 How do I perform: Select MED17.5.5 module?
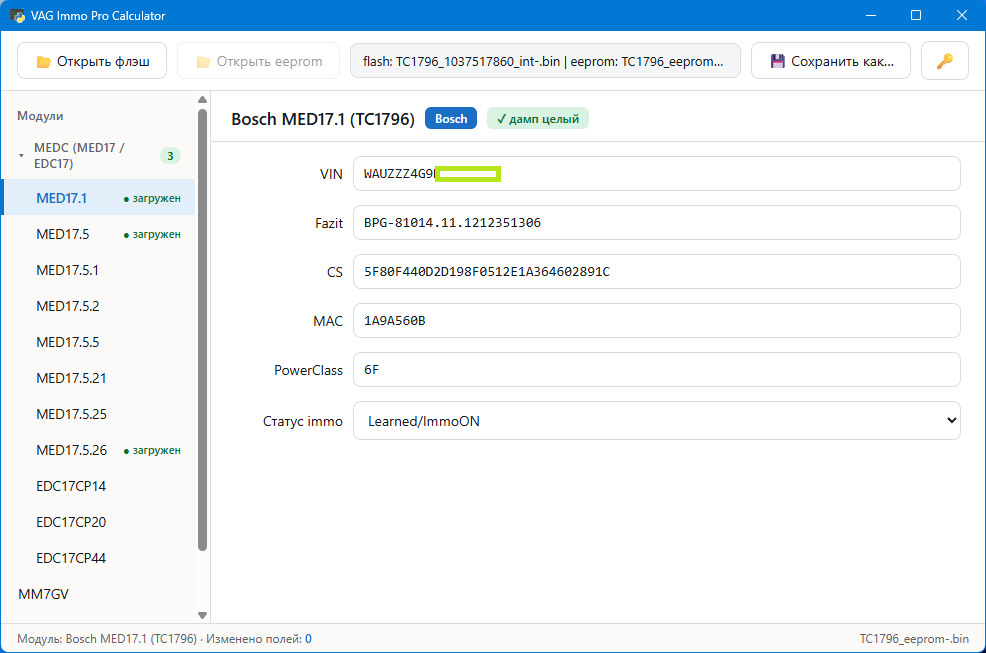tap(97, 342)
